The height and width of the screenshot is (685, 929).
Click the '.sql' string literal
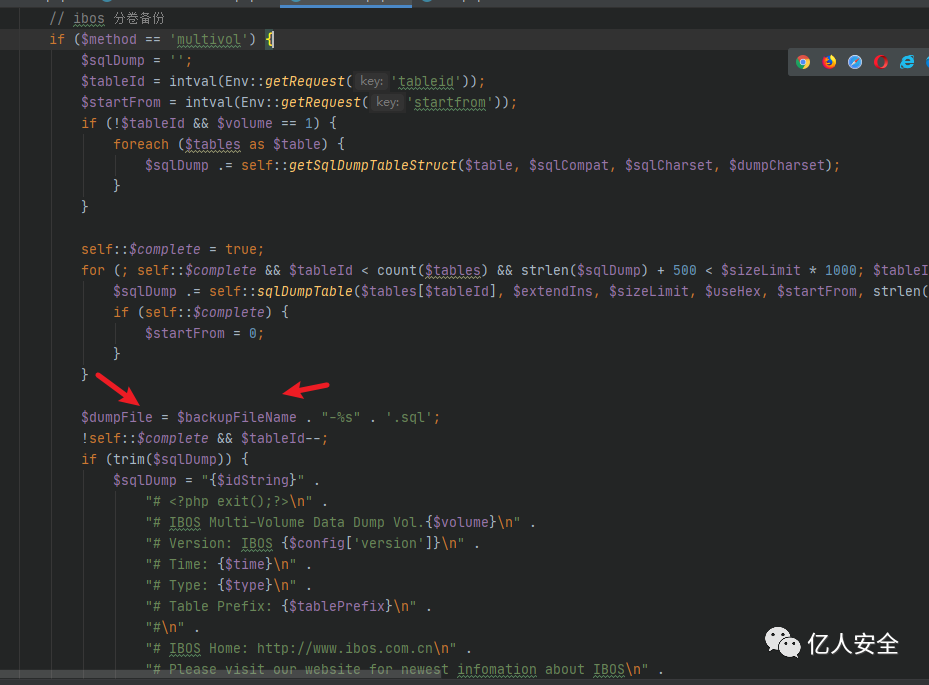pos(410,418)
